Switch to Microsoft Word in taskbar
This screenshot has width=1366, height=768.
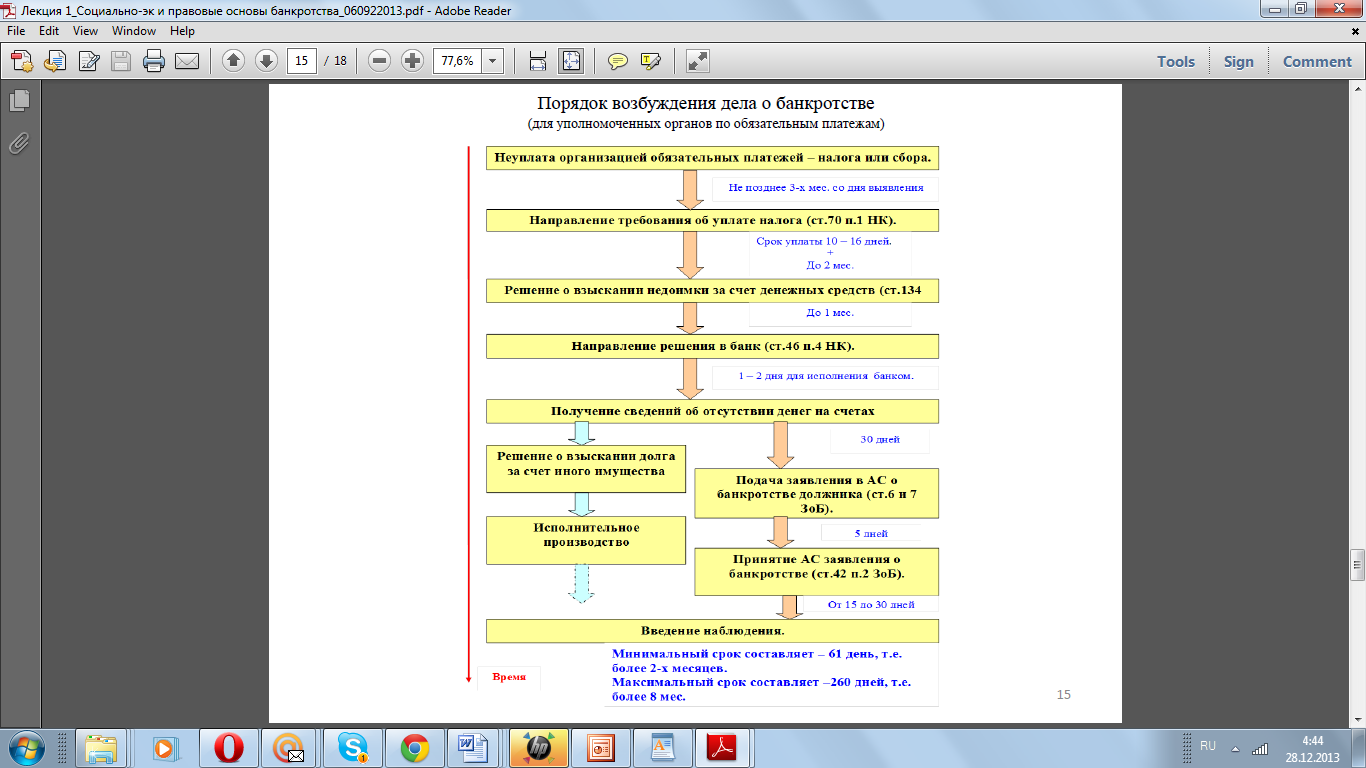coord(473,747)
